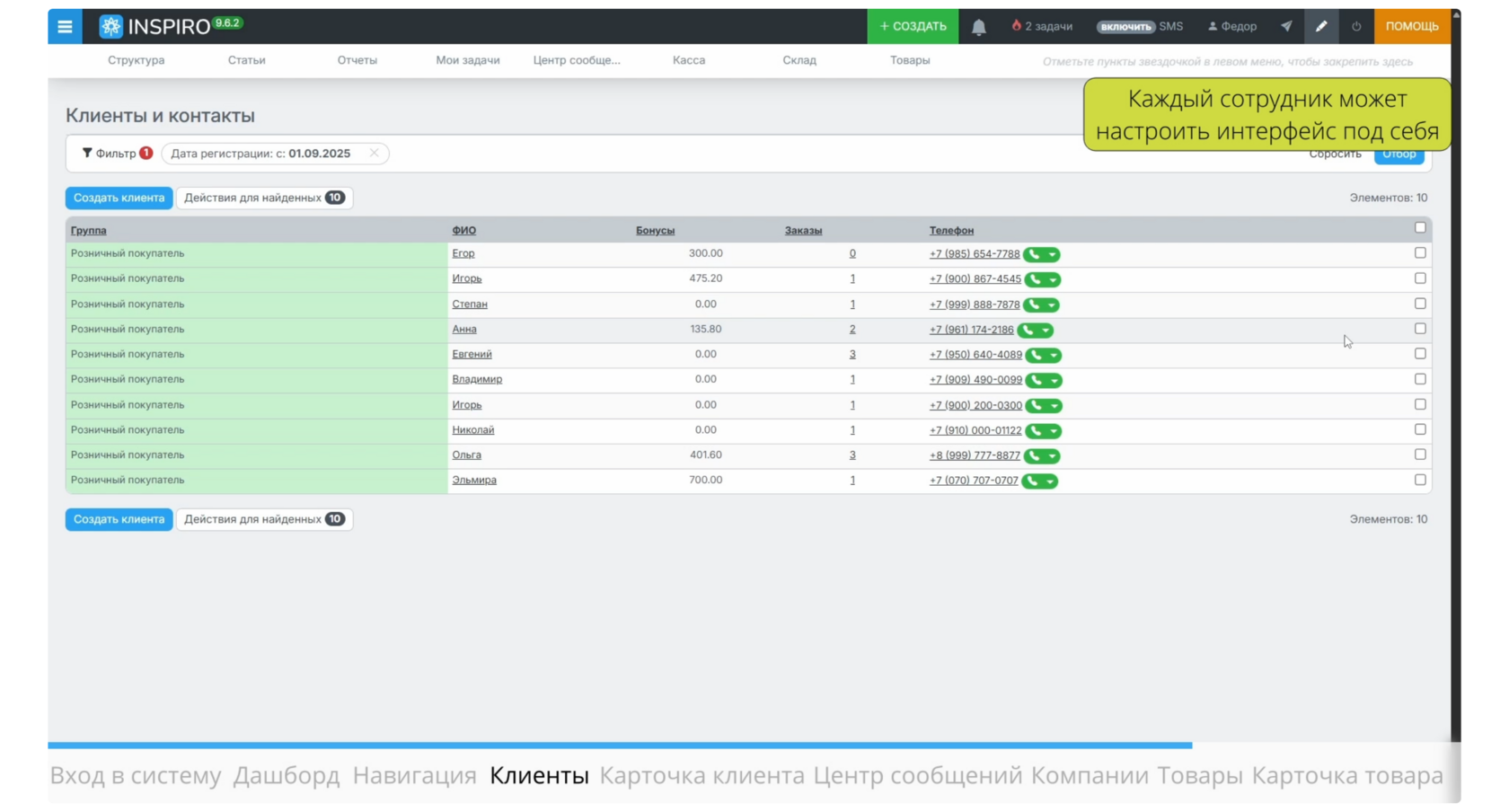Screen dimensions: 1509x812
Task: Click the Inspiro snowflake logo
Action: click(110, 27)
